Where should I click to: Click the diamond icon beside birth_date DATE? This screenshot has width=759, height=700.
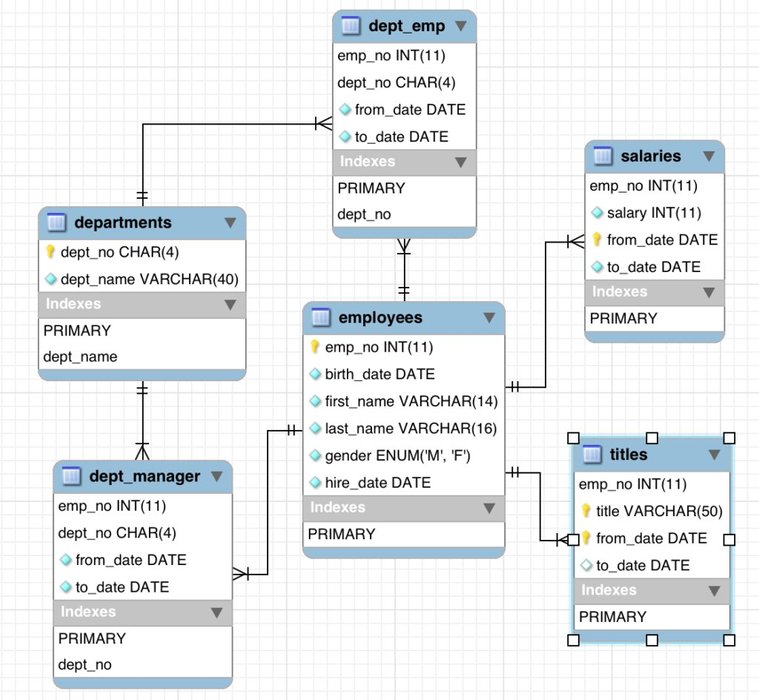315,374
